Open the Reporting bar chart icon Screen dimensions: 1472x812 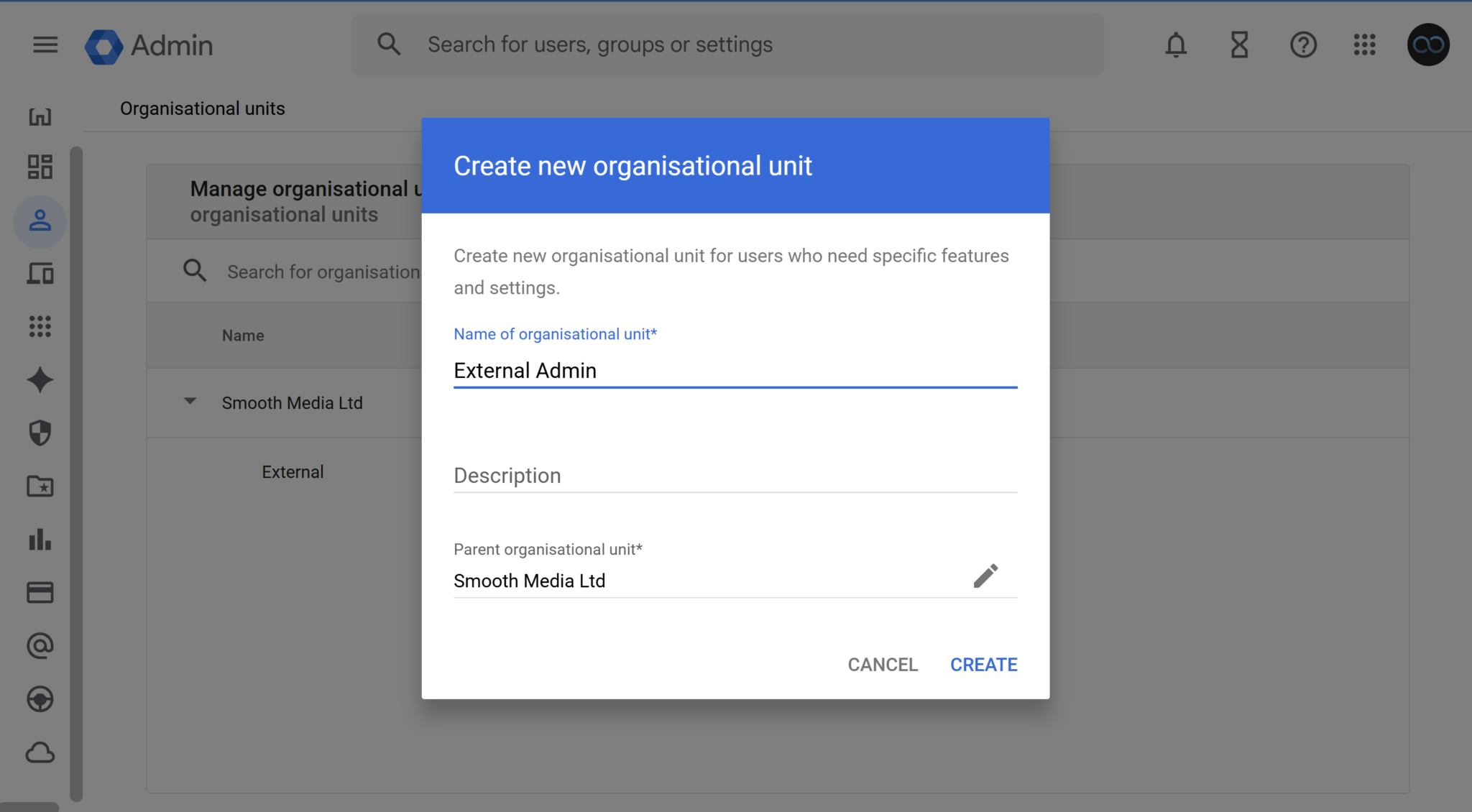[x=40, y=540]
